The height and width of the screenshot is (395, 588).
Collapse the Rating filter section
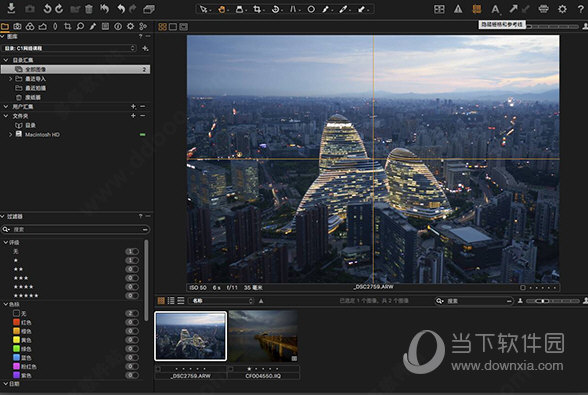6,242
